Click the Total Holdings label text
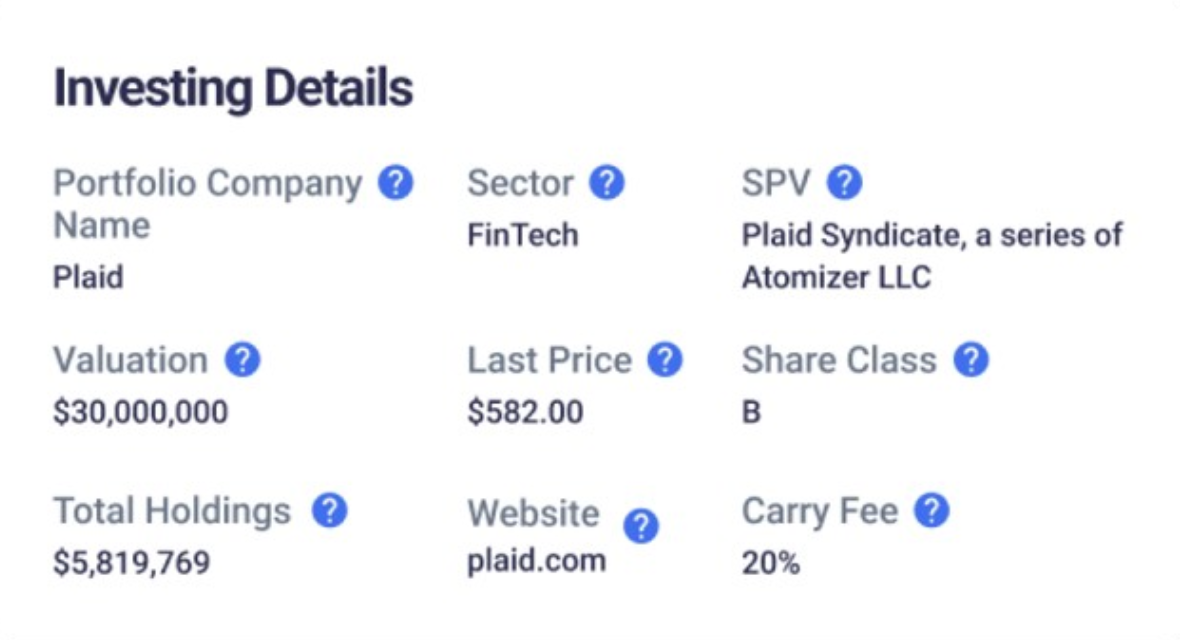 pyautogui.click(x=172, y=511)
